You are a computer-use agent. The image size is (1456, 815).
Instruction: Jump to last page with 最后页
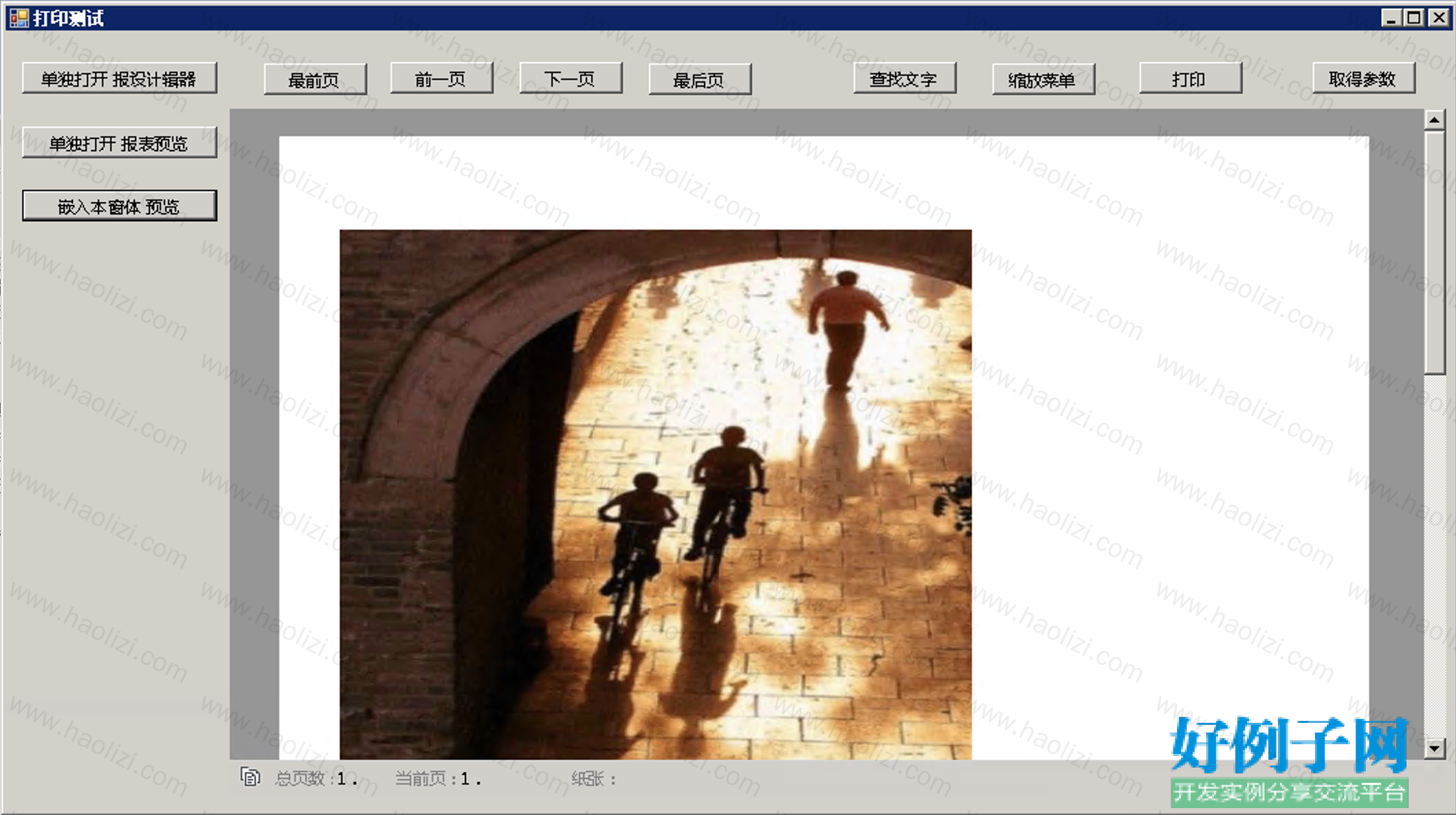pyautogui.click(x=700, y=79)
